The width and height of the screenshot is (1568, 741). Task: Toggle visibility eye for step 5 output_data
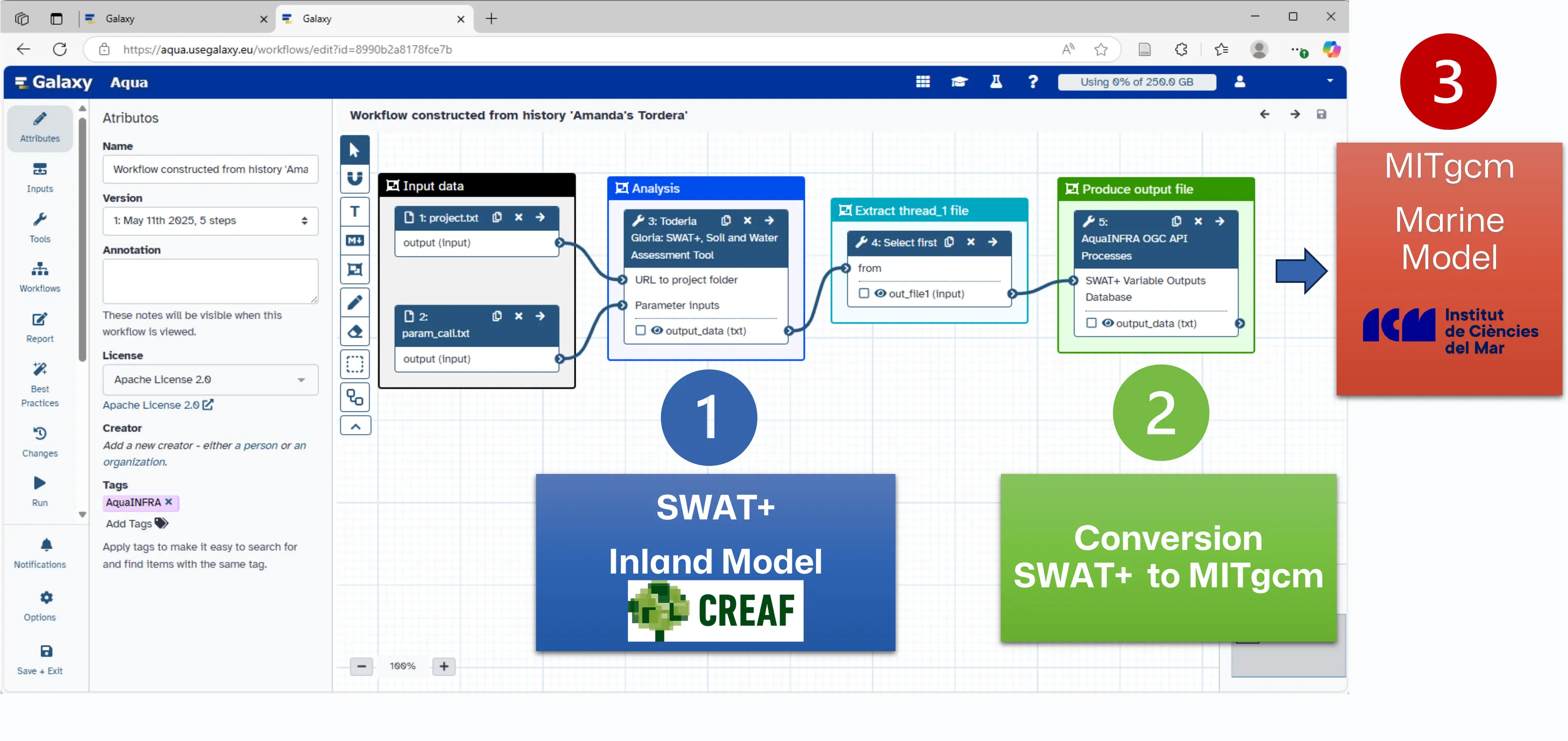[1107, 323]
